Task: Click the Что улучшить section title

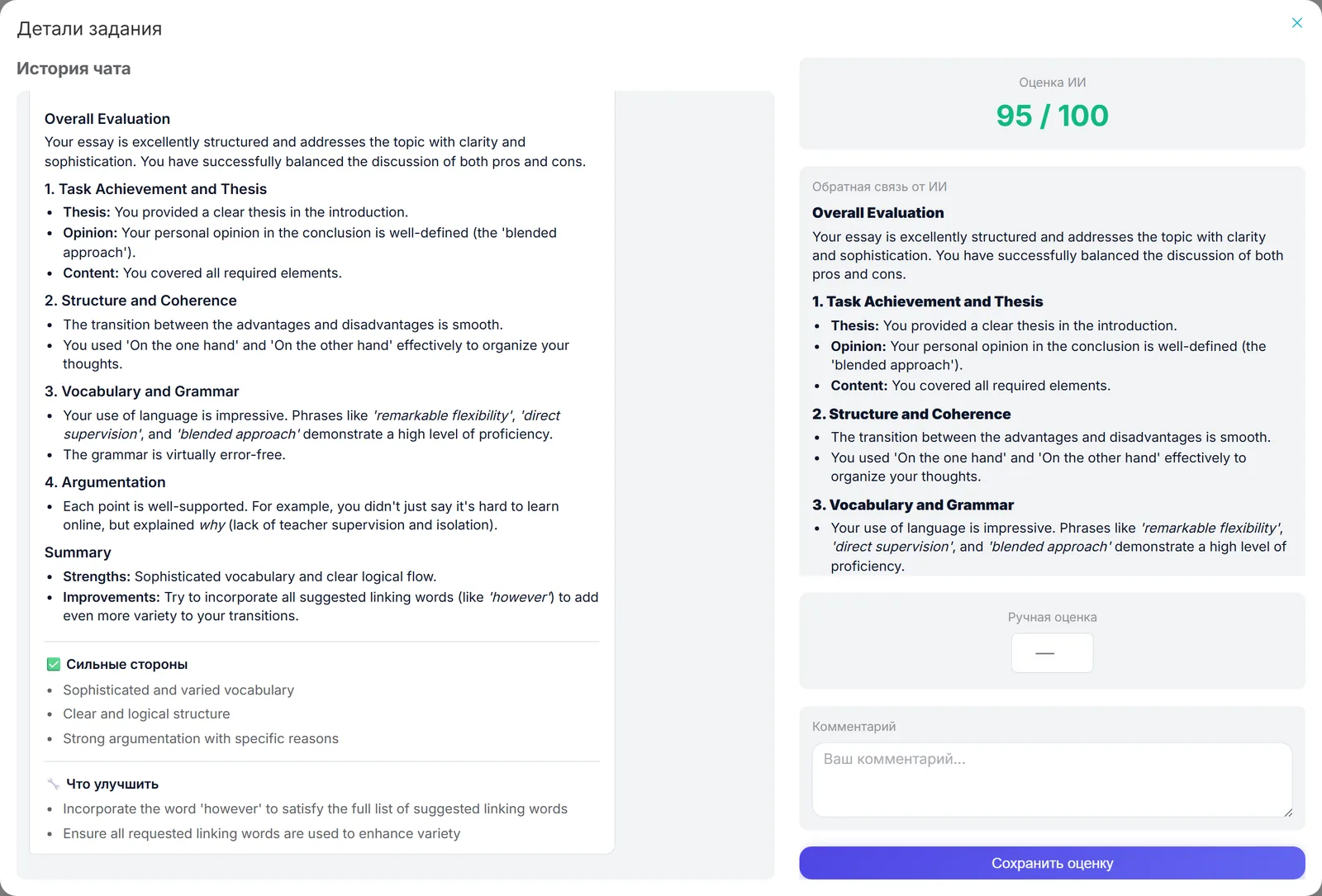Action: click(x=112, y=784)
